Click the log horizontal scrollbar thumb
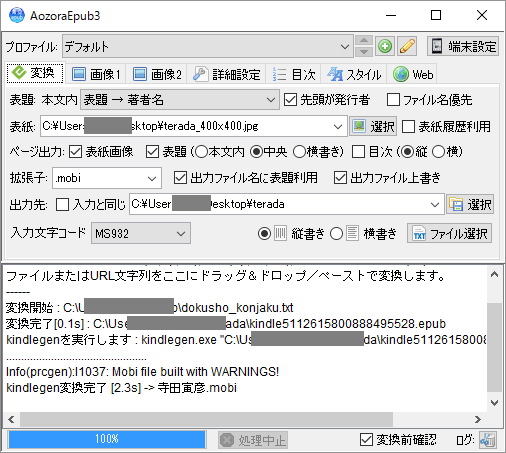The width and height of the screenshot is (506, 453). click(x=206, y=419)
